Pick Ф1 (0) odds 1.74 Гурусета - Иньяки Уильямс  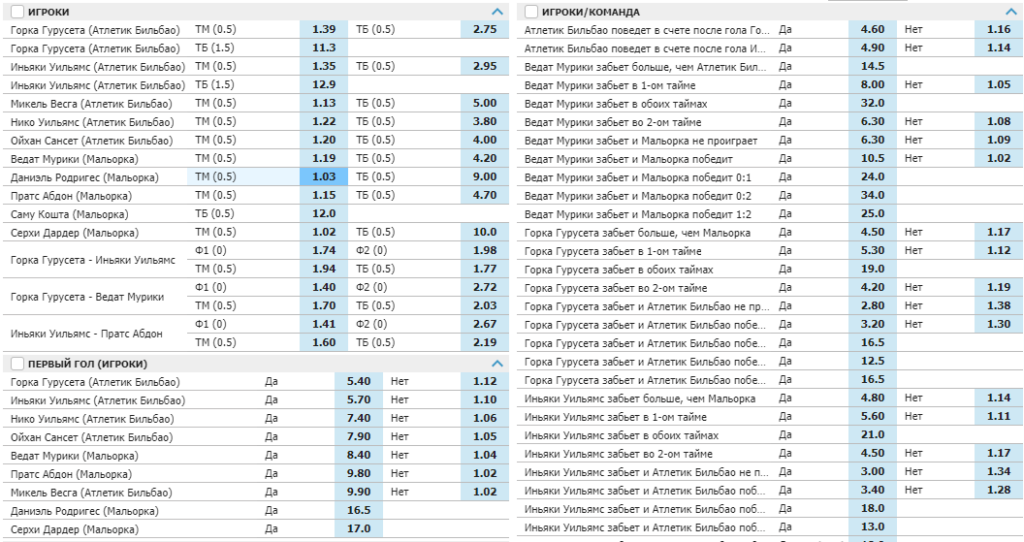click(x=324, y=250)
